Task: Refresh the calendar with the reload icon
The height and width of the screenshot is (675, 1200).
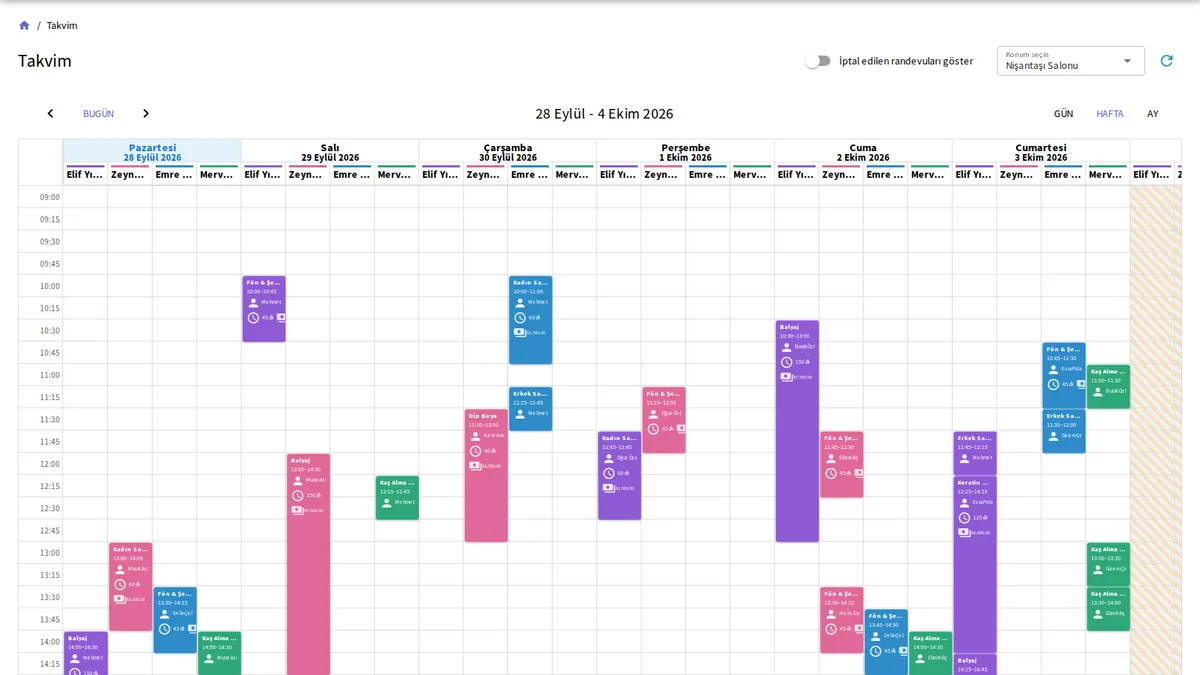Action: coord(1166,61)
